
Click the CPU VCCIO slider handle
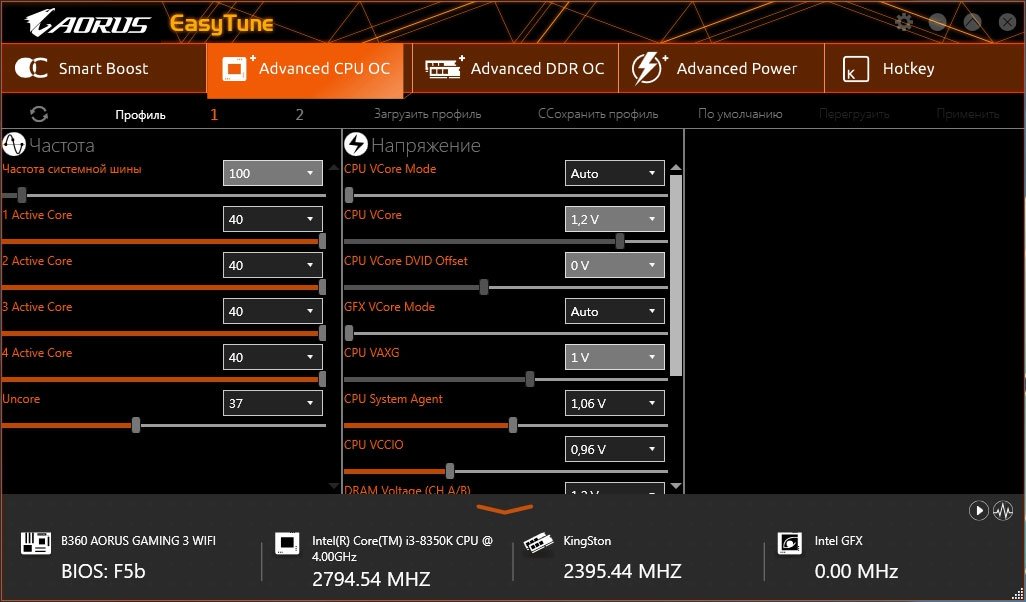[x=450, y=471]
